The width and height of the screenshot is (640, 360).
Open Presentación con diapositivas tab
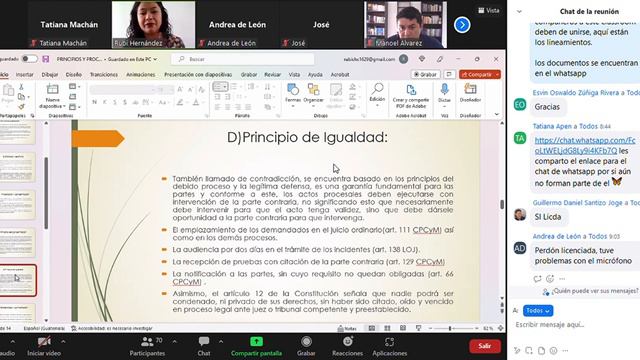(x=198, y=74)
